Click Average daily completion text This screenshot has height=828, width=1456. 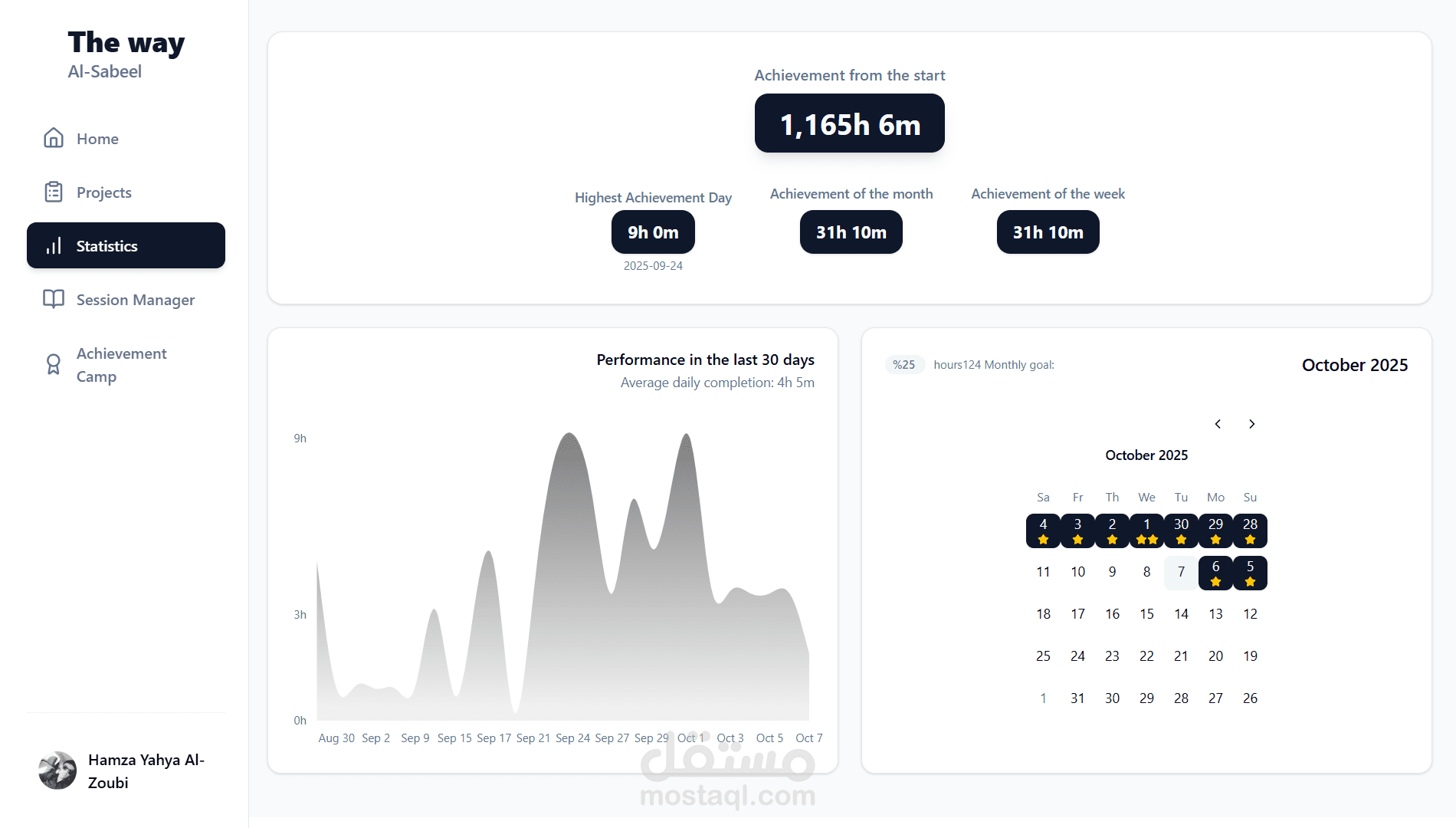[717, 383]
